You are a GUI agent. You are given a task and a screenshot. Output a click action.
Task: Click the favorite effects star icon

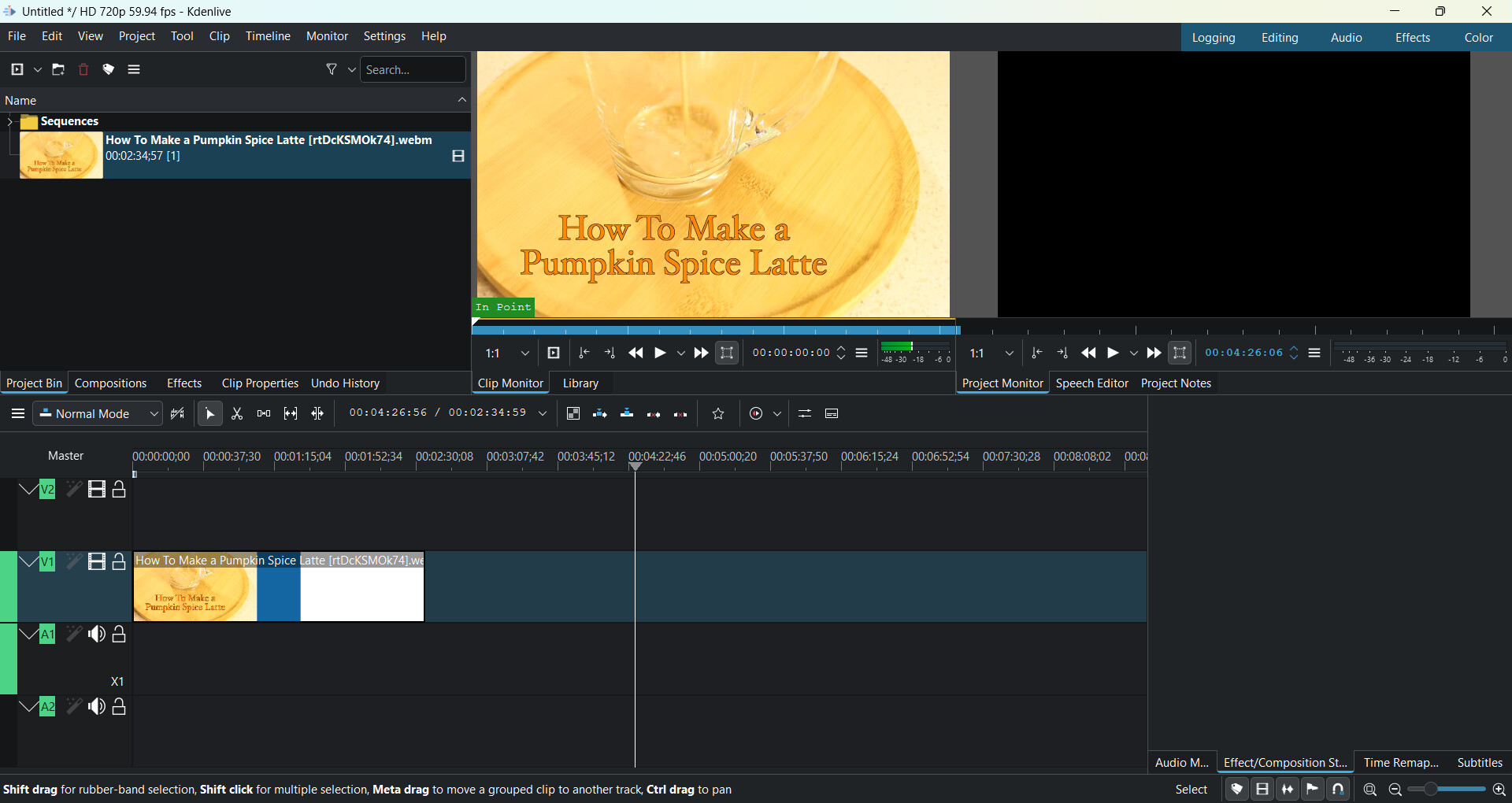click(718, 414)
